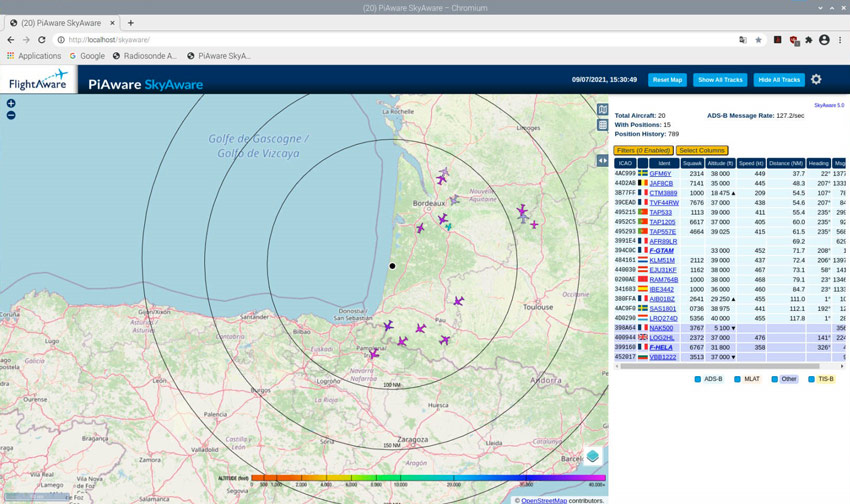
Task: Open the Radiosonde A... bookmark
Action: (x=145, y=56)
